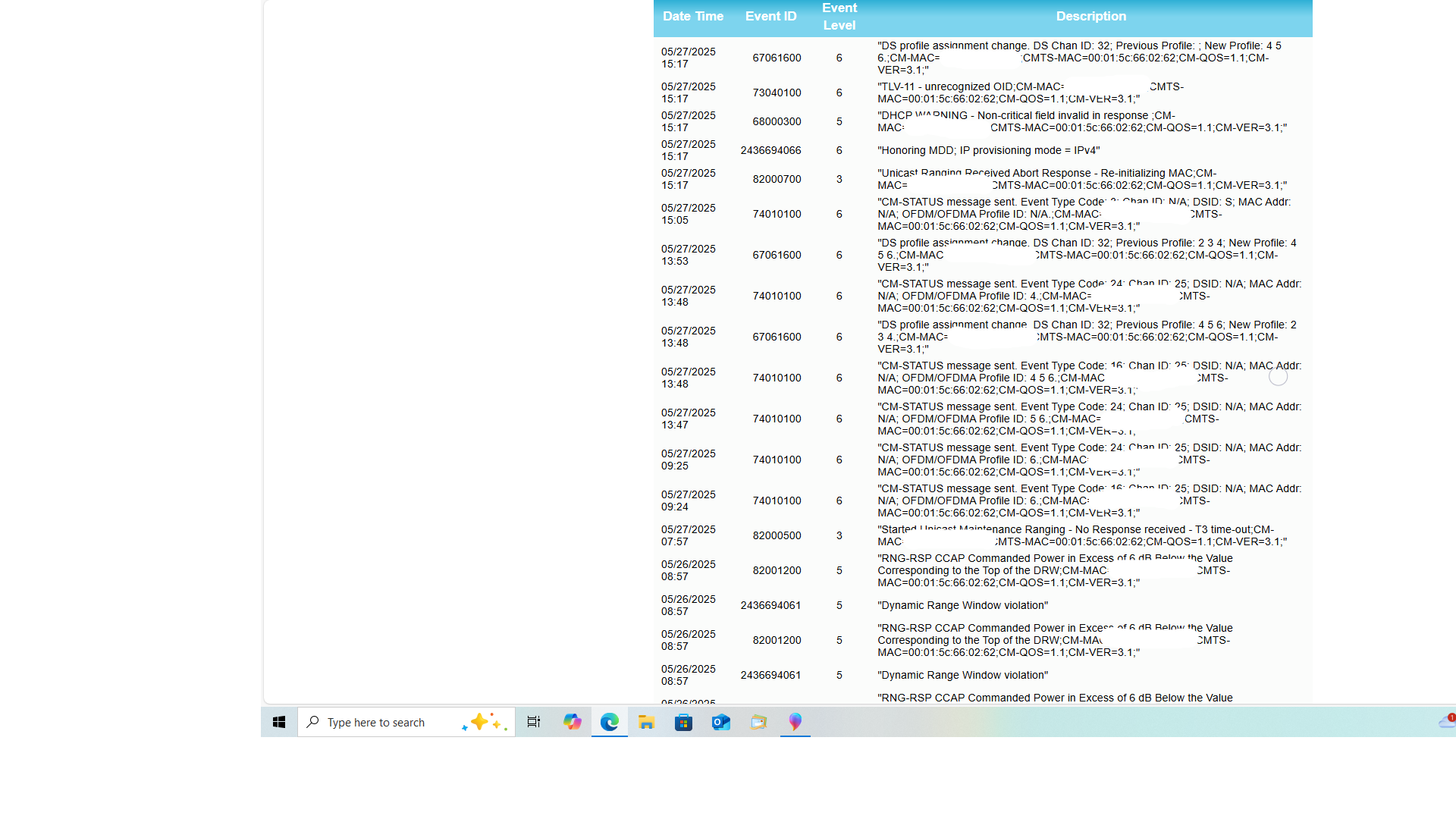The width and height of the screenshot is (1456, 819).
Task: Open the Windows Start menu
Action: [279, 722]
